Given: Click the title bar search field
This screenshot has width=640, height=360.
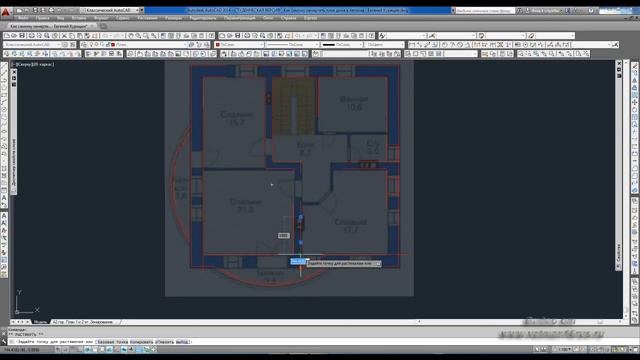Looking at the screenshot, I should [x=485, y=11].
